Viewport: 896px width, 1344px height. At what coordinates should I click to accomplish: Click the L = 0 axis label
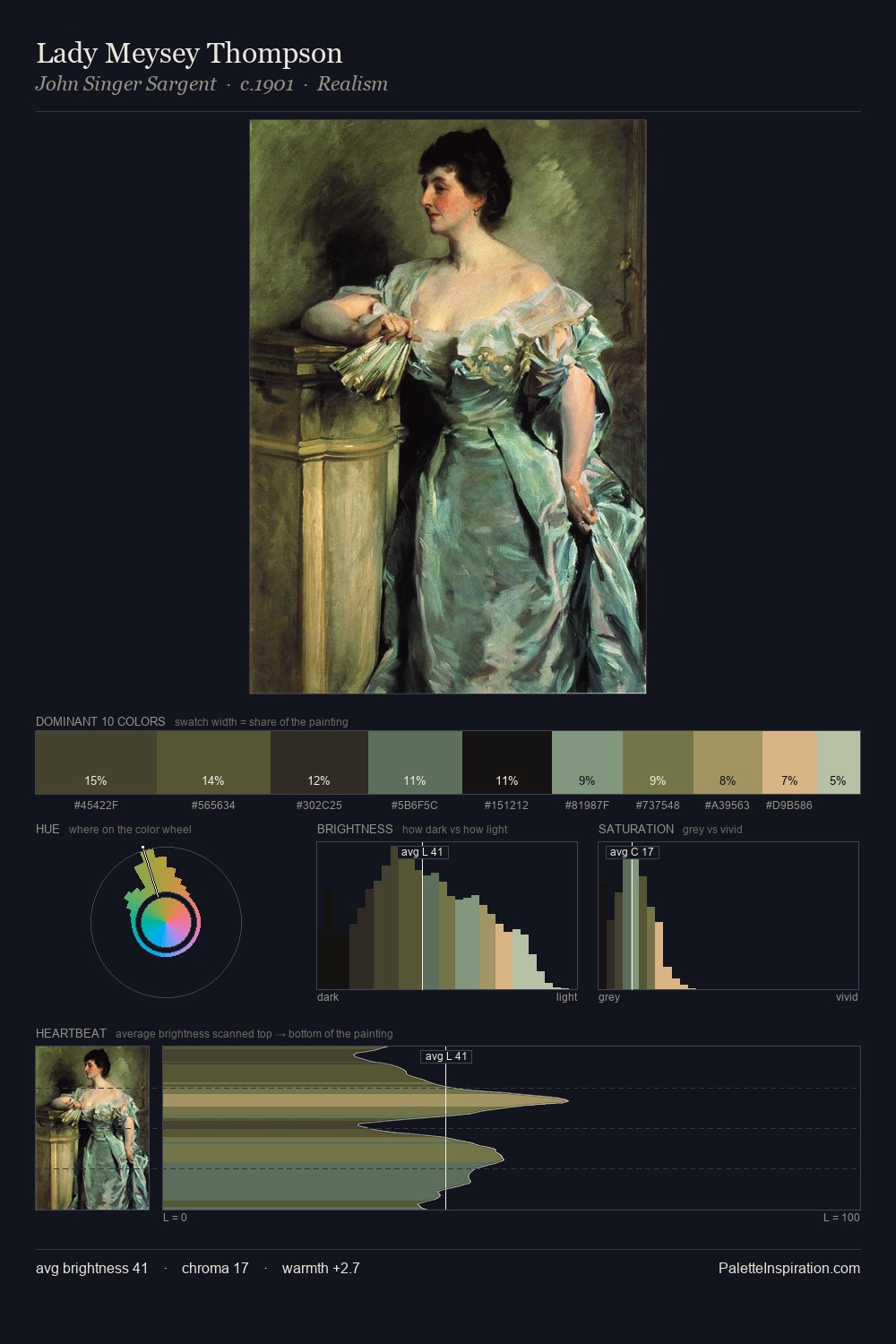175,1218
